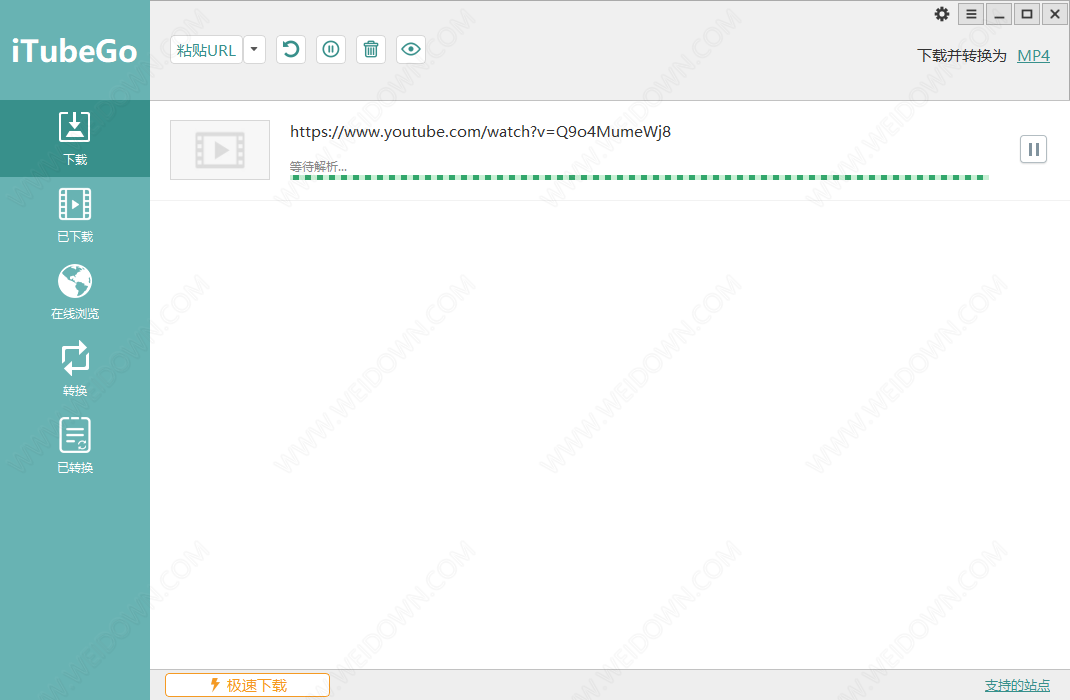This screenshot has width=1070, height=700.
Task: Maximize the iTubeGo window
Action: [x=1027, y=14]
